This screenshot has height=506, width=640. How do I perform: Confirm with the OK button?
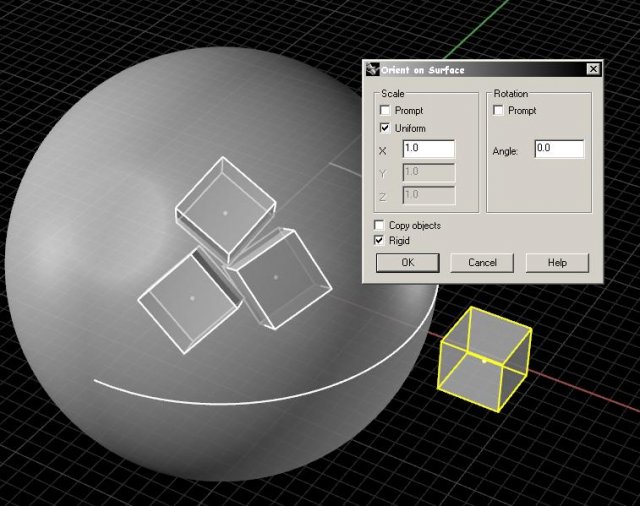407,262
